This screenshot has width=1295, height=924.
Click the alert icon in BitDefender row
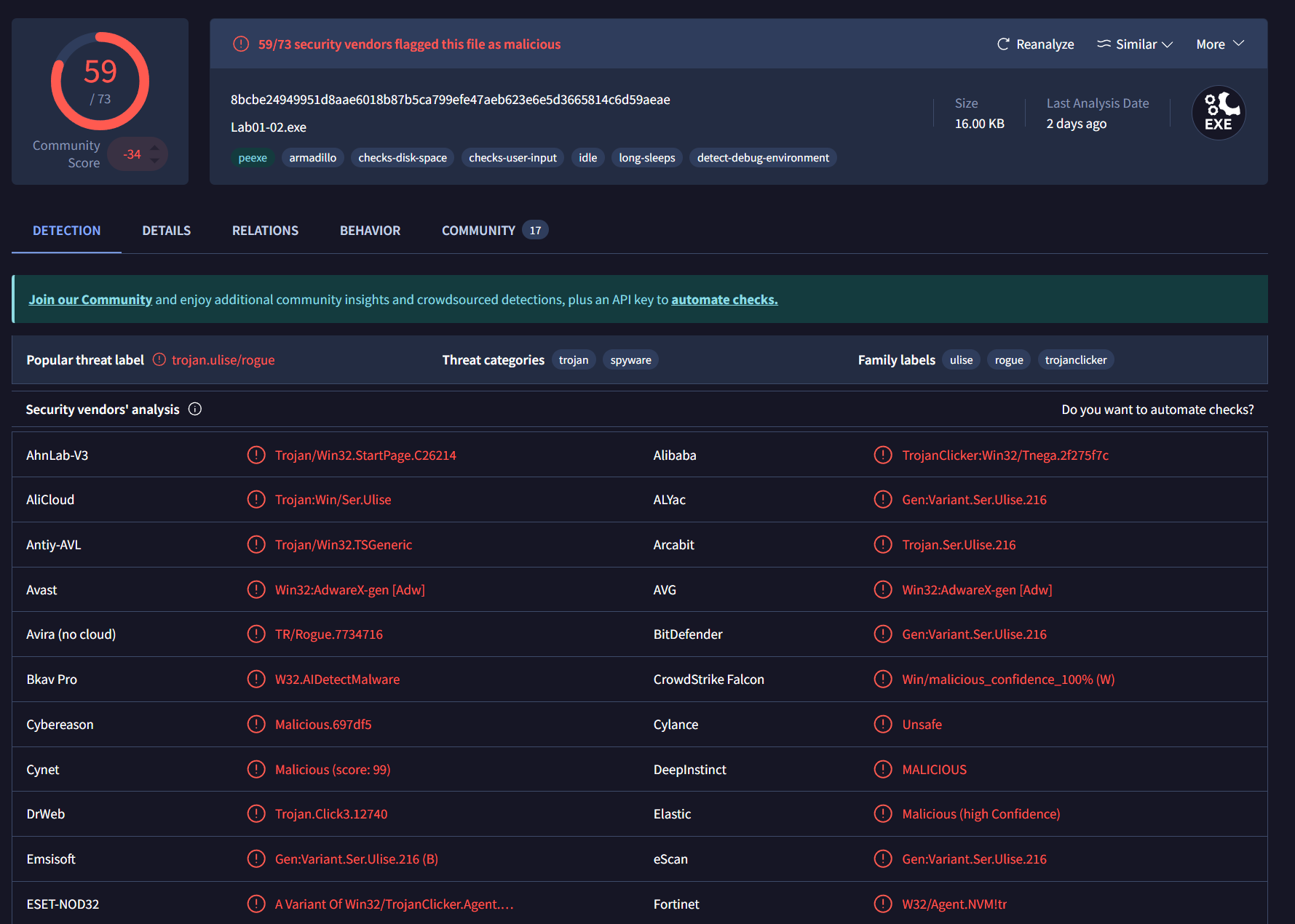coord(883,634)
